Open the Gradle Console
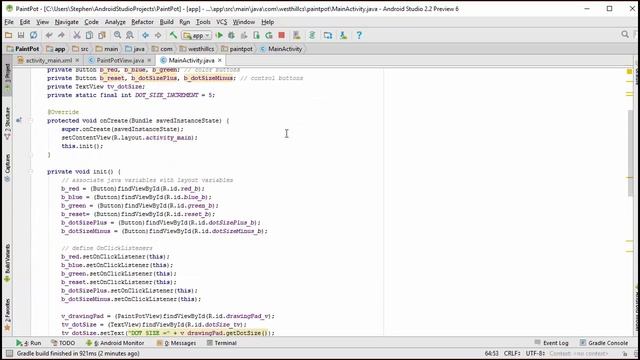This screenshot has height=360, width=640. click(604, 343)
